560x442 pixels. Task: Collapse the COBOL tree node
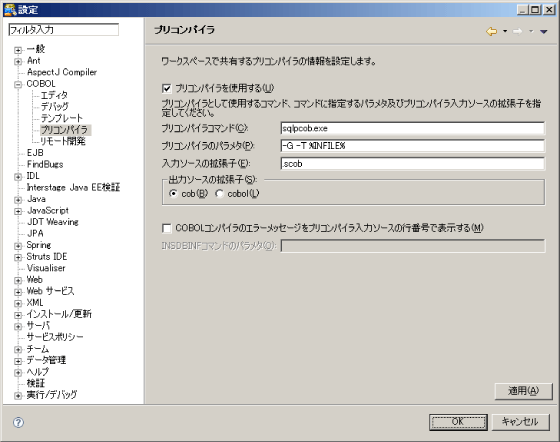click(18, 85)
